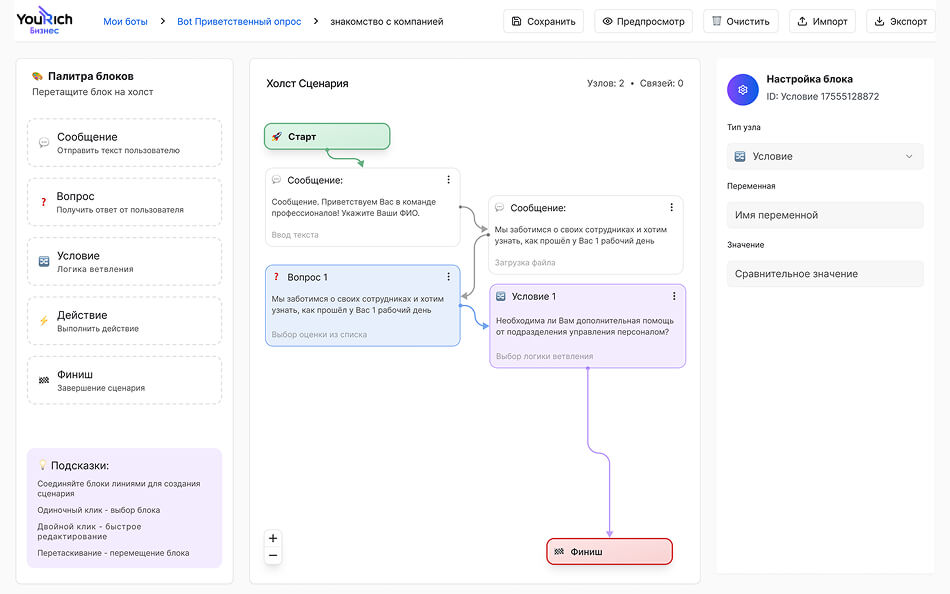Image resolution: width=950 pixels, height=594 pixels.
Task: Click the three-dot menu on Условие 1 block
Action: pyautogui.click(x=674, y=296)
